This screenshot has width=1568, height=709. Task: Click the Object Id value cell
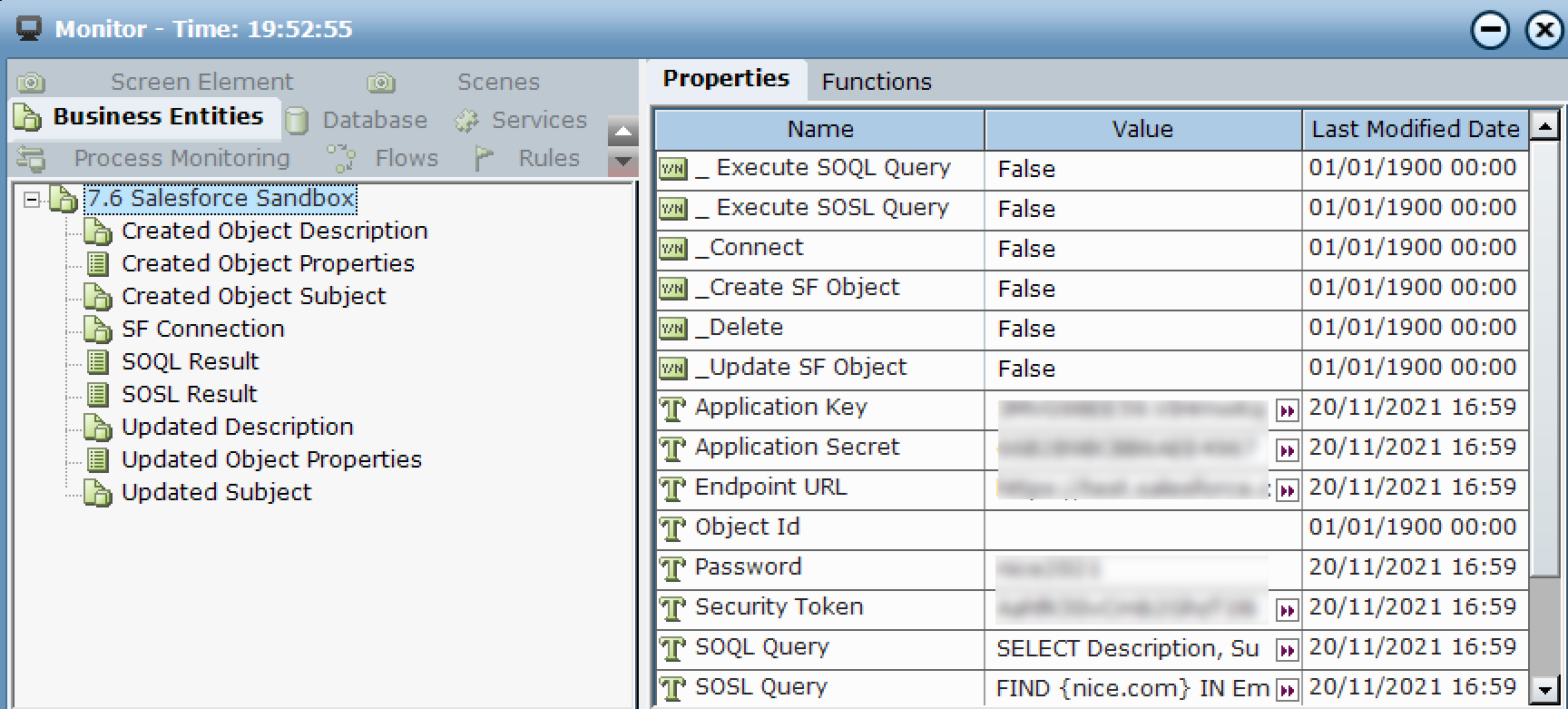click(x=1143, y=529)
